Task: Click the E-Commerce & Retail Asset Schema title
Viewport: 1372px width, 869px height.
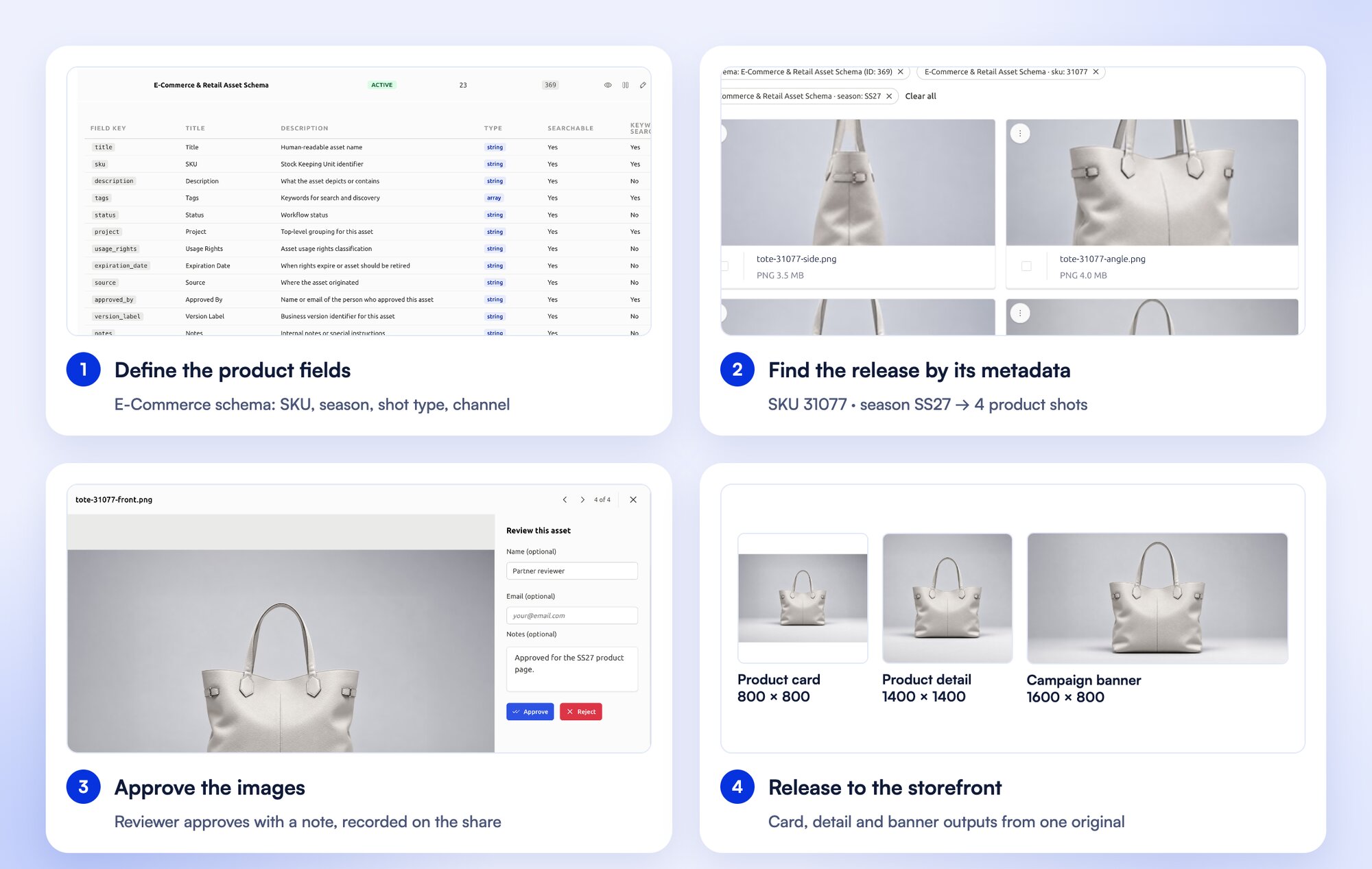Action: tap(211, 85)
